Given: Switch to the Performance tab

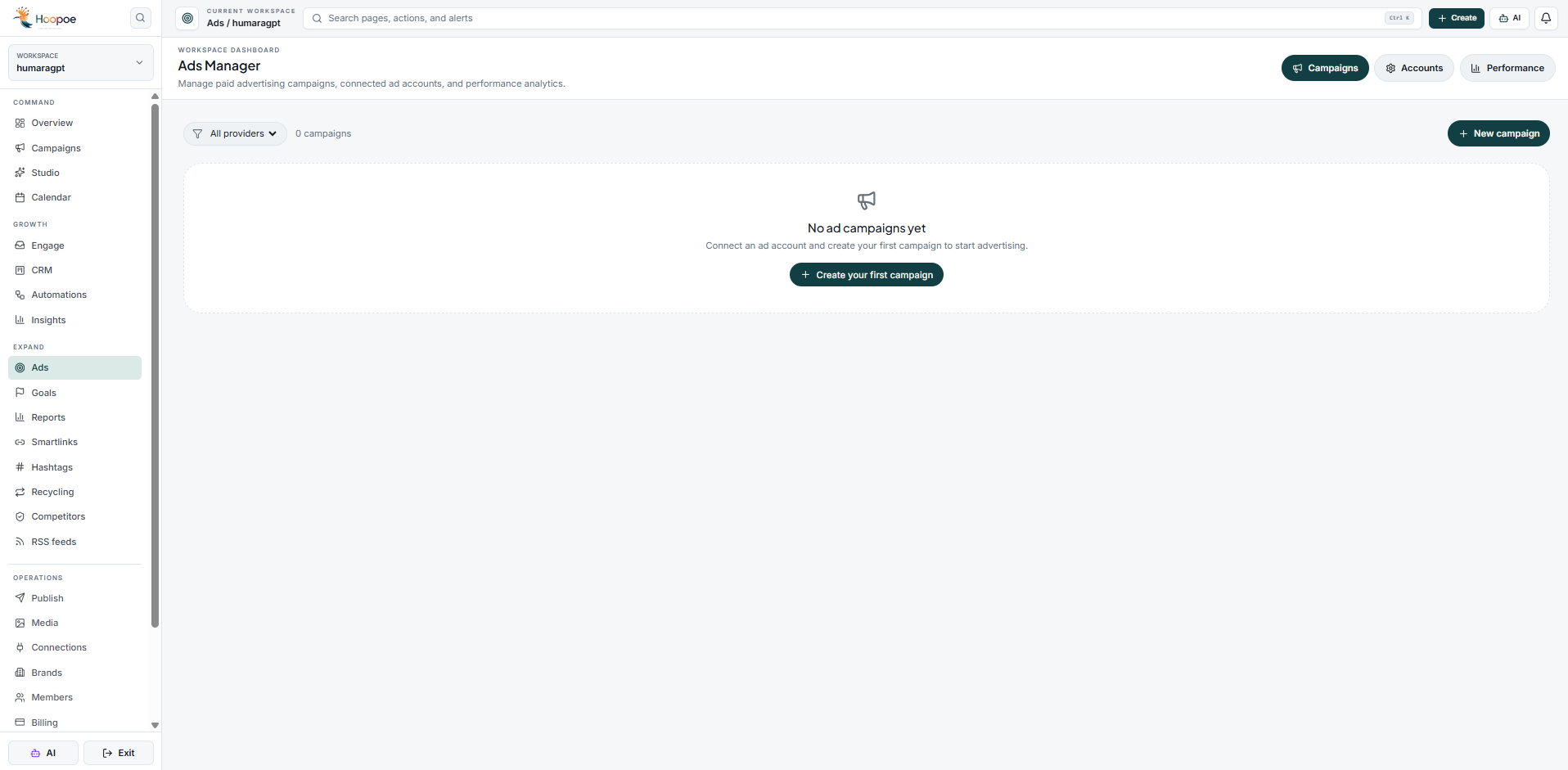Looking at the screenshot, I should pos(1507,68).
